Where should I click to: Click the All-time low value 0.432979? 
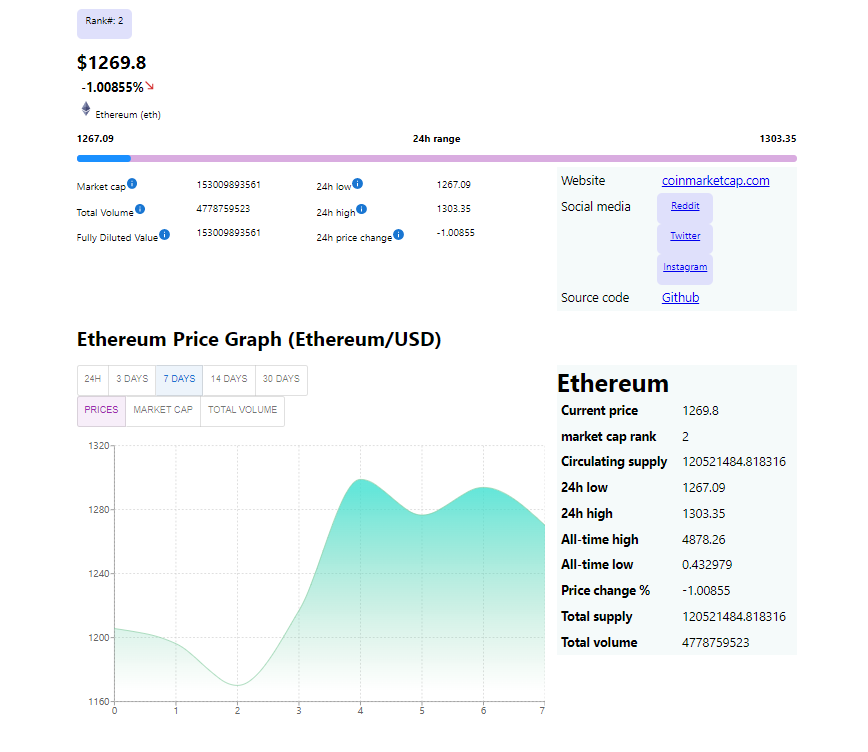(707, 565)
